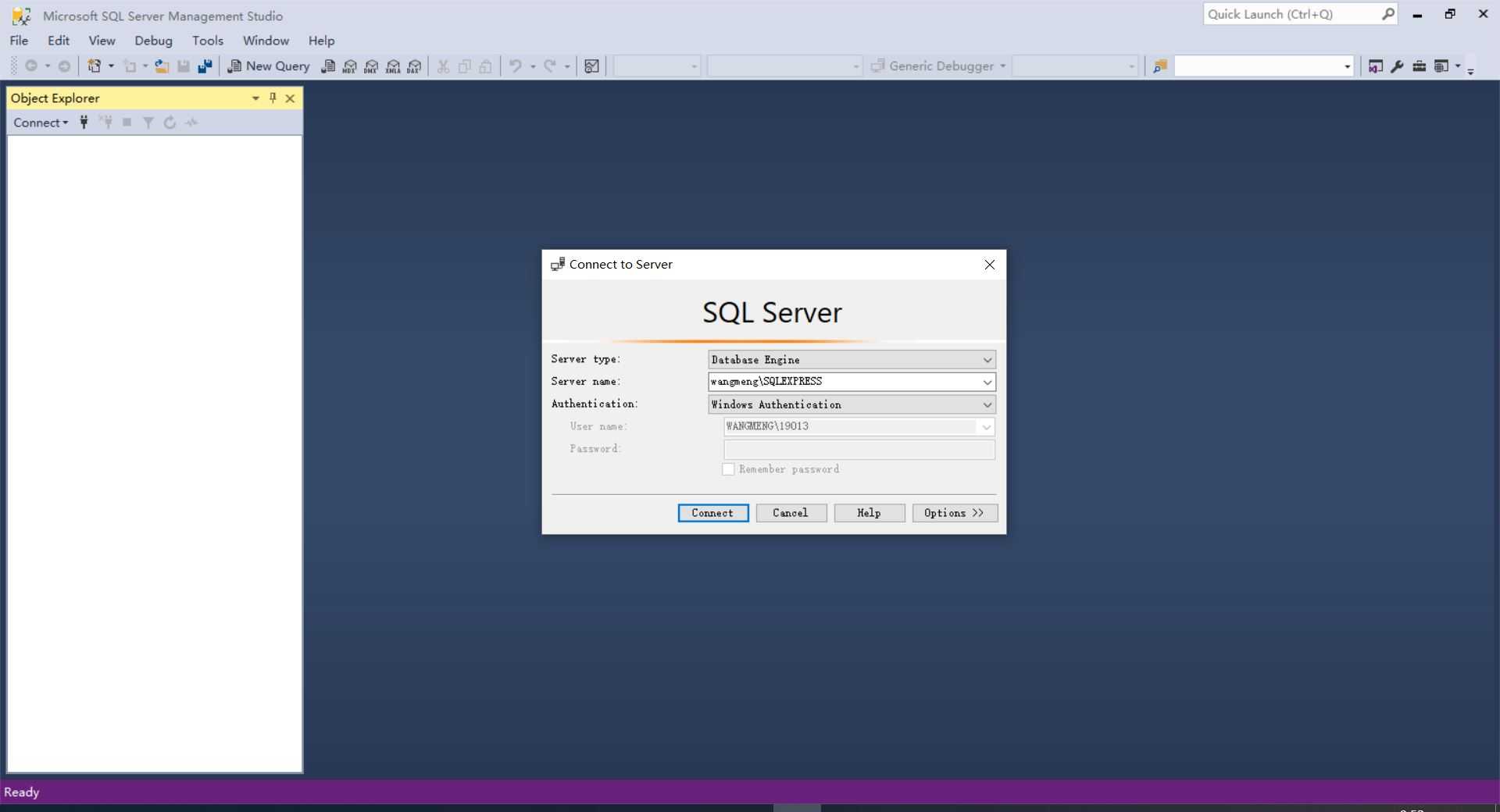Open the Window menu
Screen dimensions: 1500x812
coord(266,41)
